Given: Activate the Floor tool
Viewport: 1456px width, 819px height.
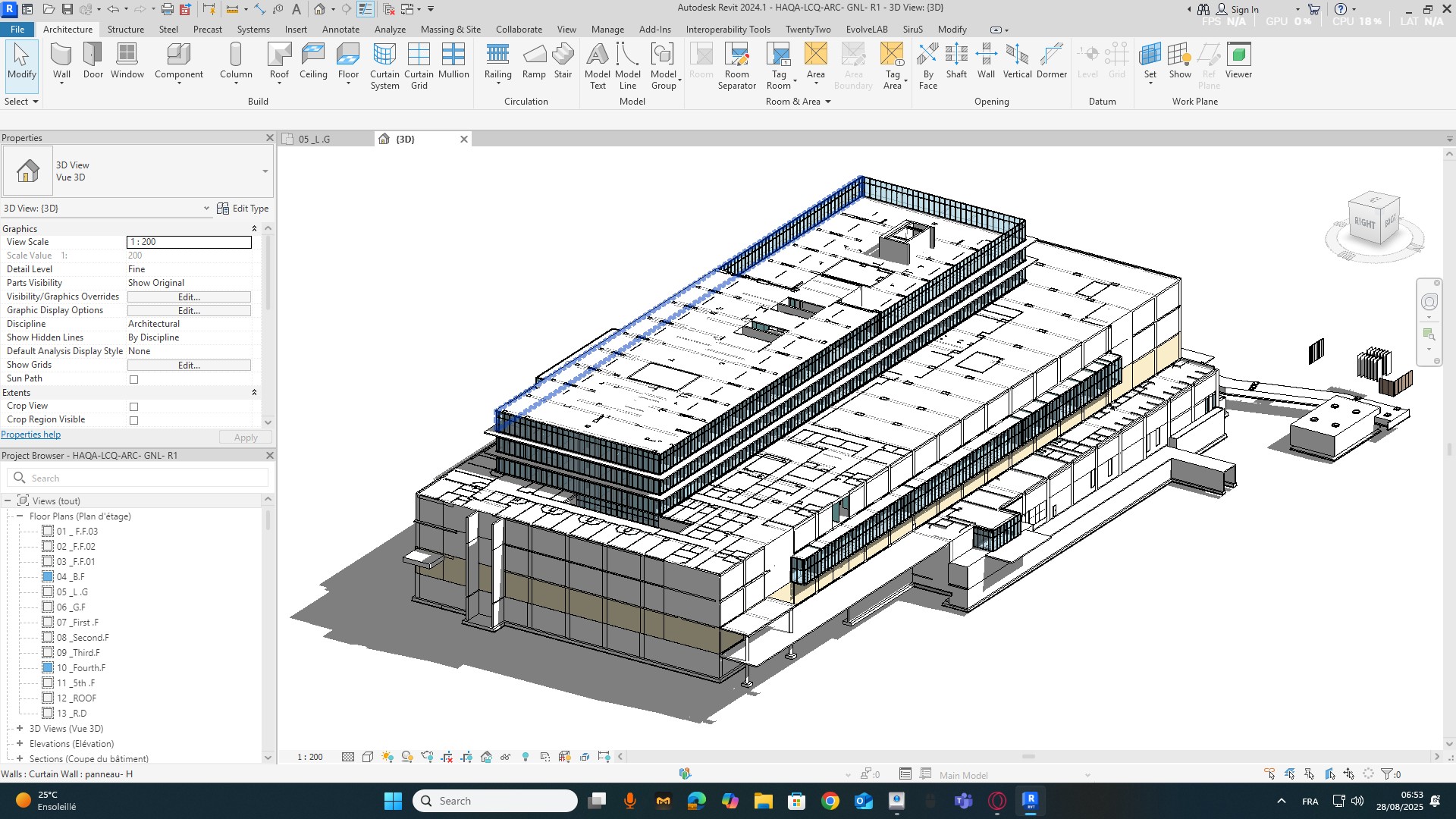Looking at the screenshot, I should point(348,61).
